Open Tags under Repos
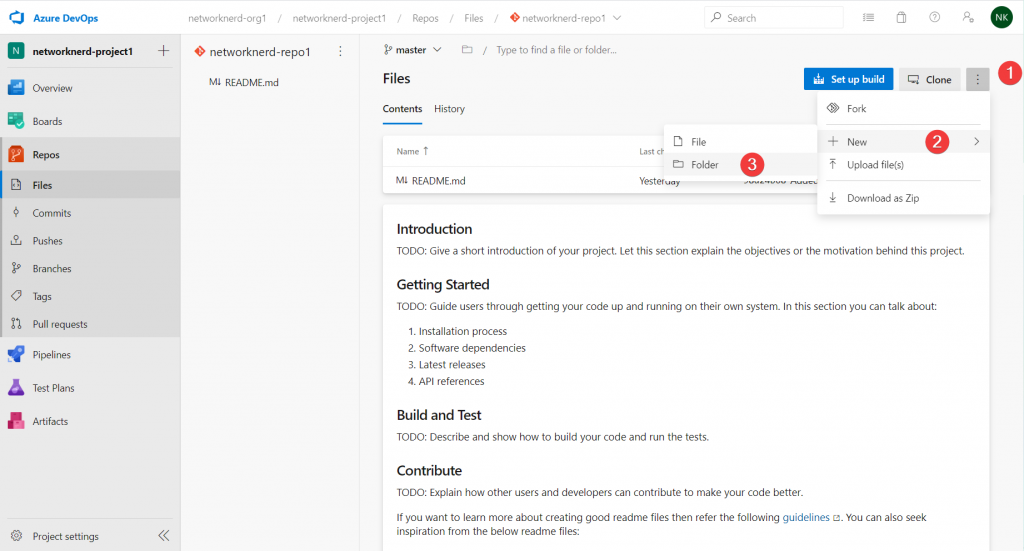This screenshot has width=1024, height=551. pyautogui.click(x=90, y=296)
